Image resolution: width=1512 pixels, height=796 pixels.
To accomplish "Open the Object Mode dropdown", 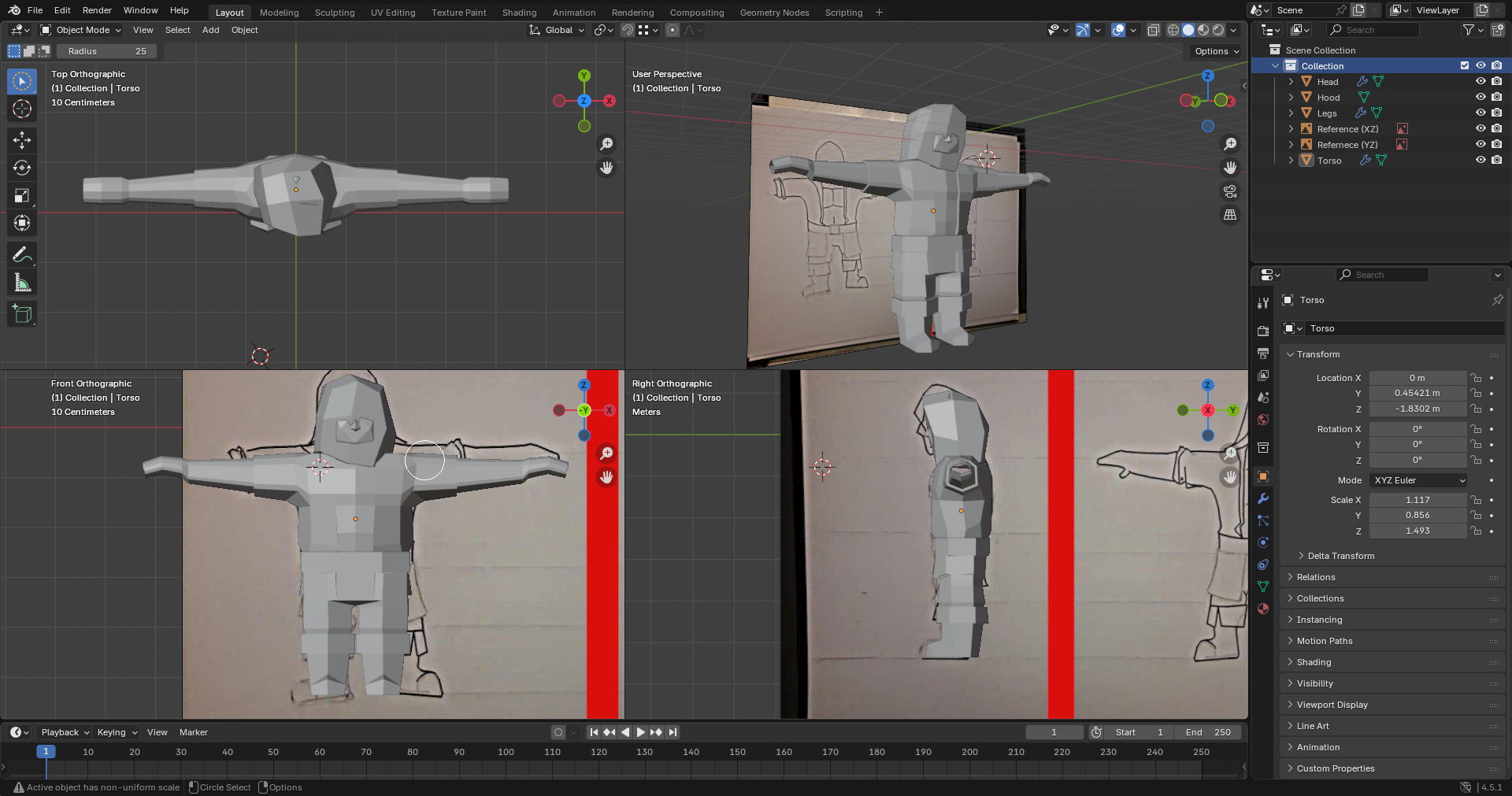I will click(81, 30).
